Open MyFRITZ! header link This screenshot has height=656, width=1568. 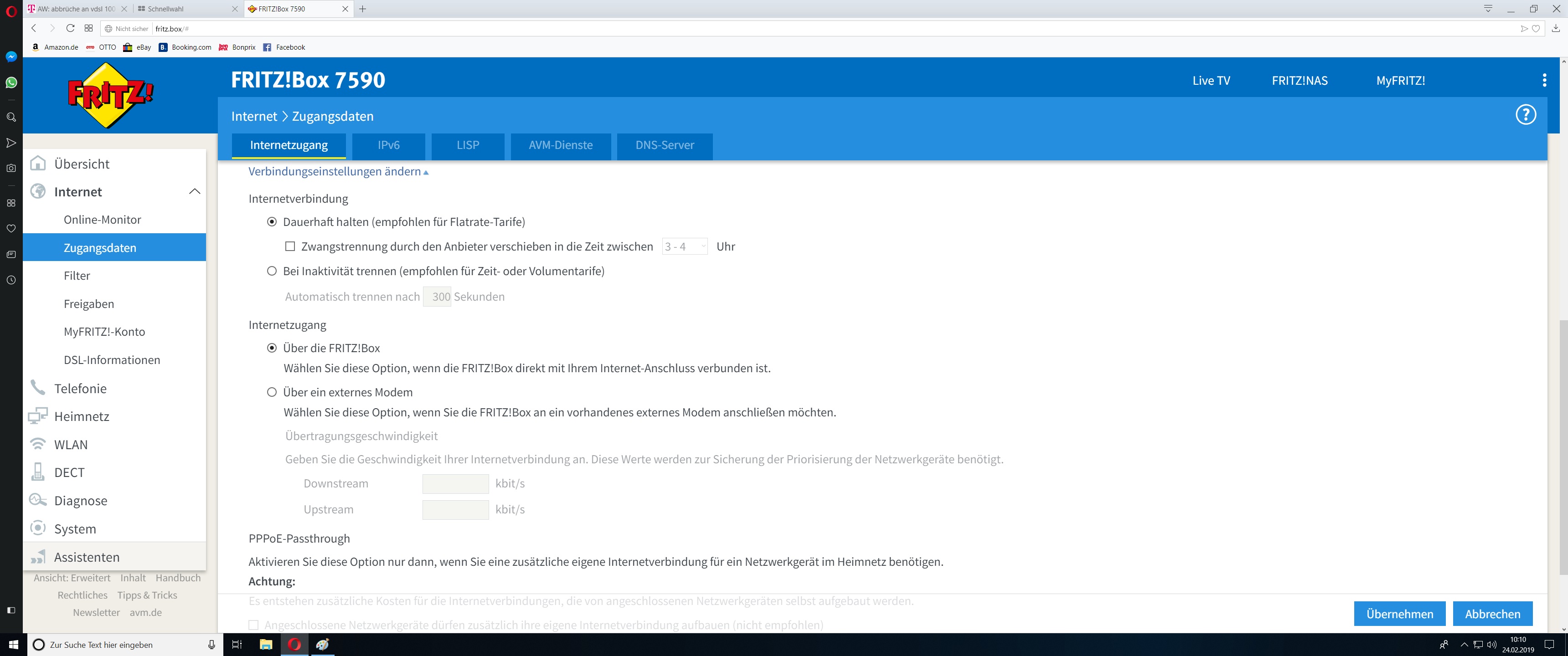point(1401,80)
